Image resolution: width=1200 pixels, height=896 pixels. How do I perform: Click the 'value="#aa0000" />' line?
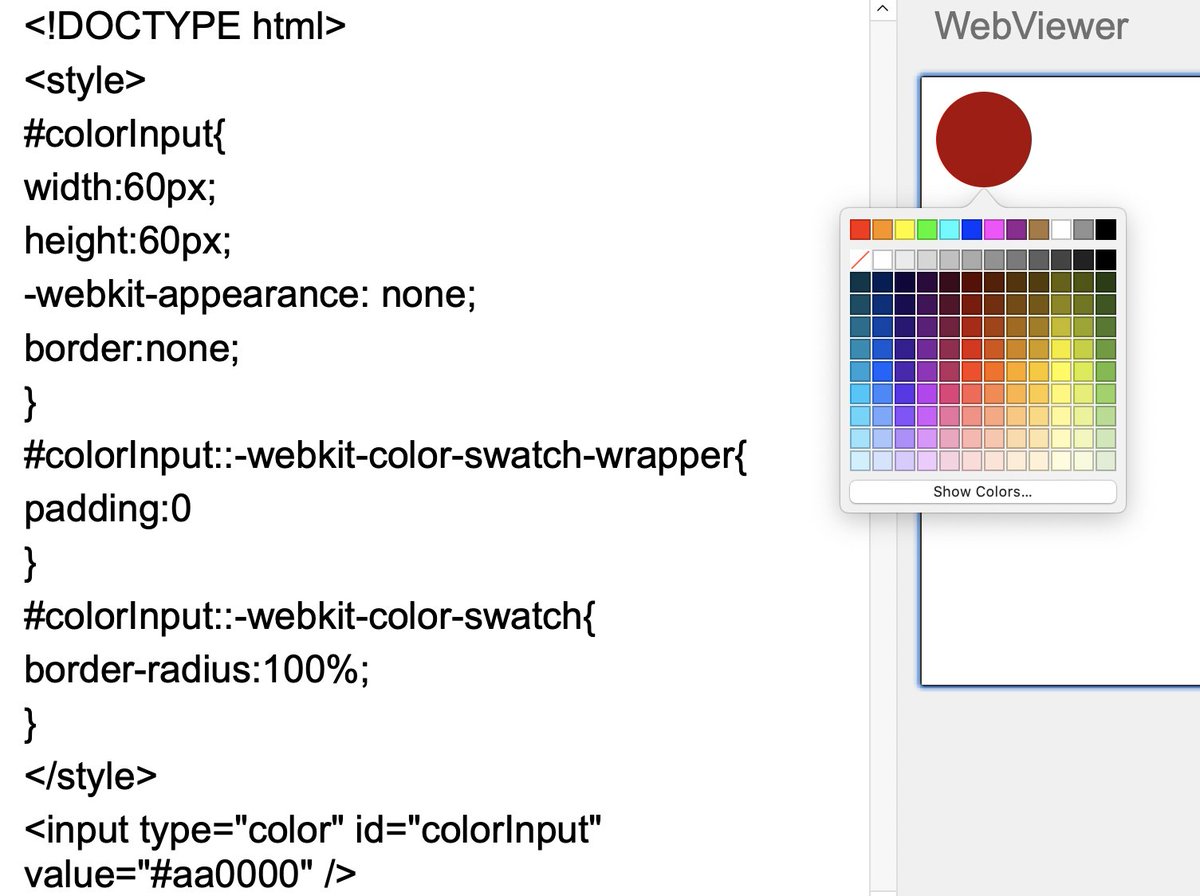click(190, 874)
